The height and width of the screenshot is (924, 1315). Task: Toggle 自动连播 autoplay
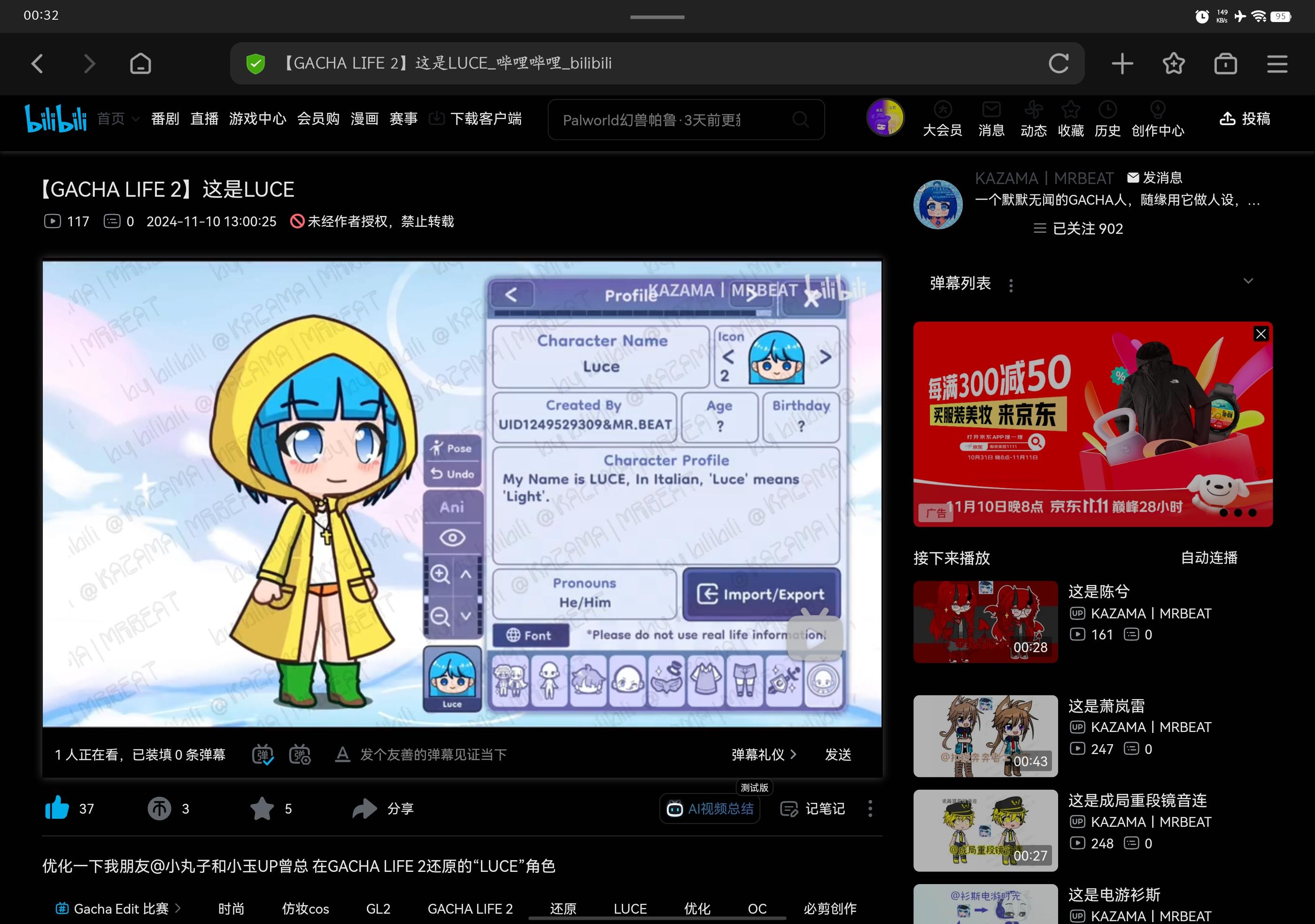pyautogui.click(x=1209, y=558)
